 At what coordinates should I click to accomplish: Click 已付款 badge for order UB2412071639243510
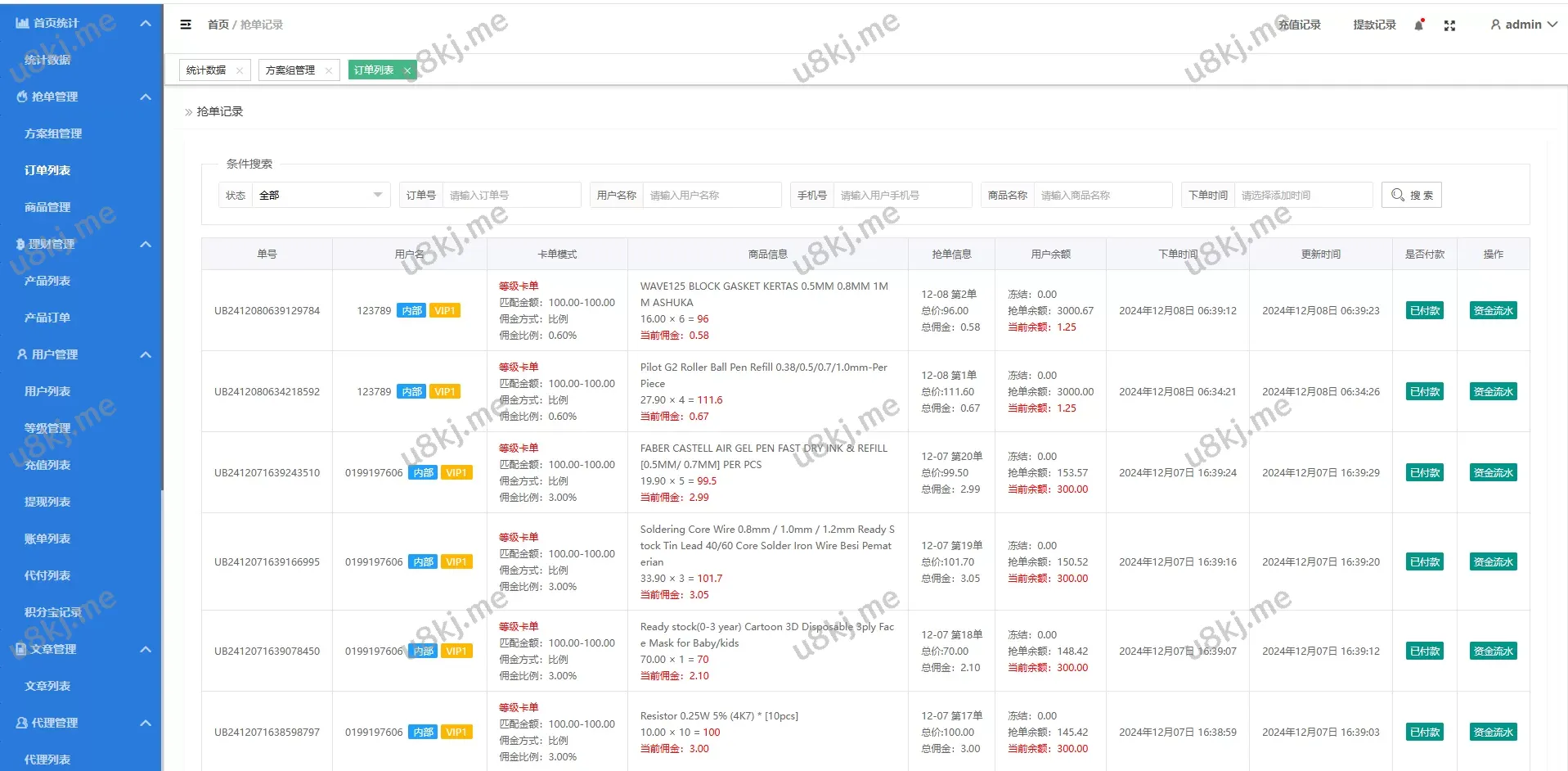[1424, 472]
